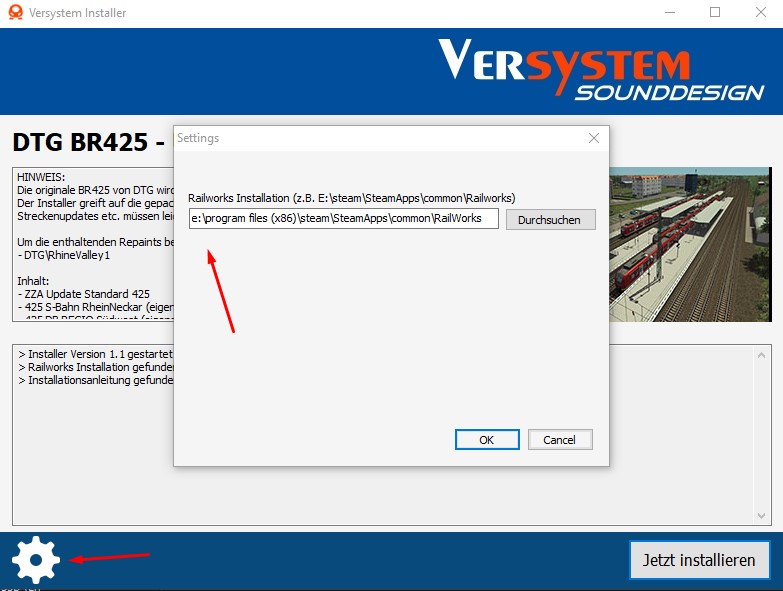The height and width of the screenshot is (591, 783).
Task: Click the log scrollbar up arrow
Action: [x=761, y=355]
